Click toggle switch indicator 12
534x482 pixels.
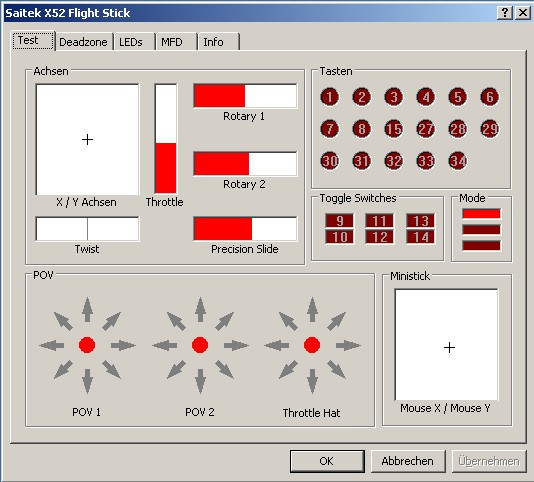(380, 237)
